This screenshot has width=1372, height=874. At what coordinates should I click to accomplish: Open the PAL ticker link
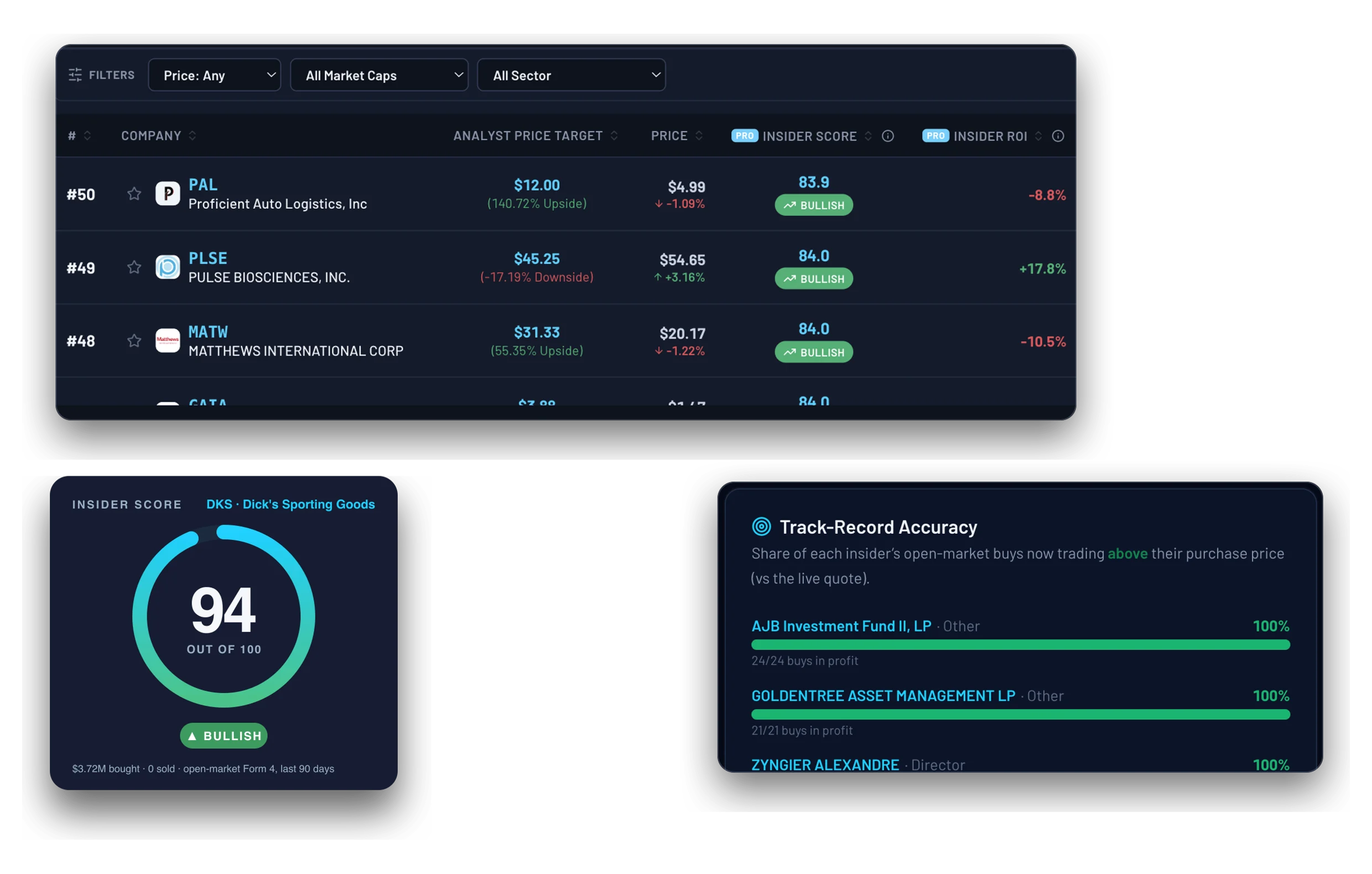point(203,185)
